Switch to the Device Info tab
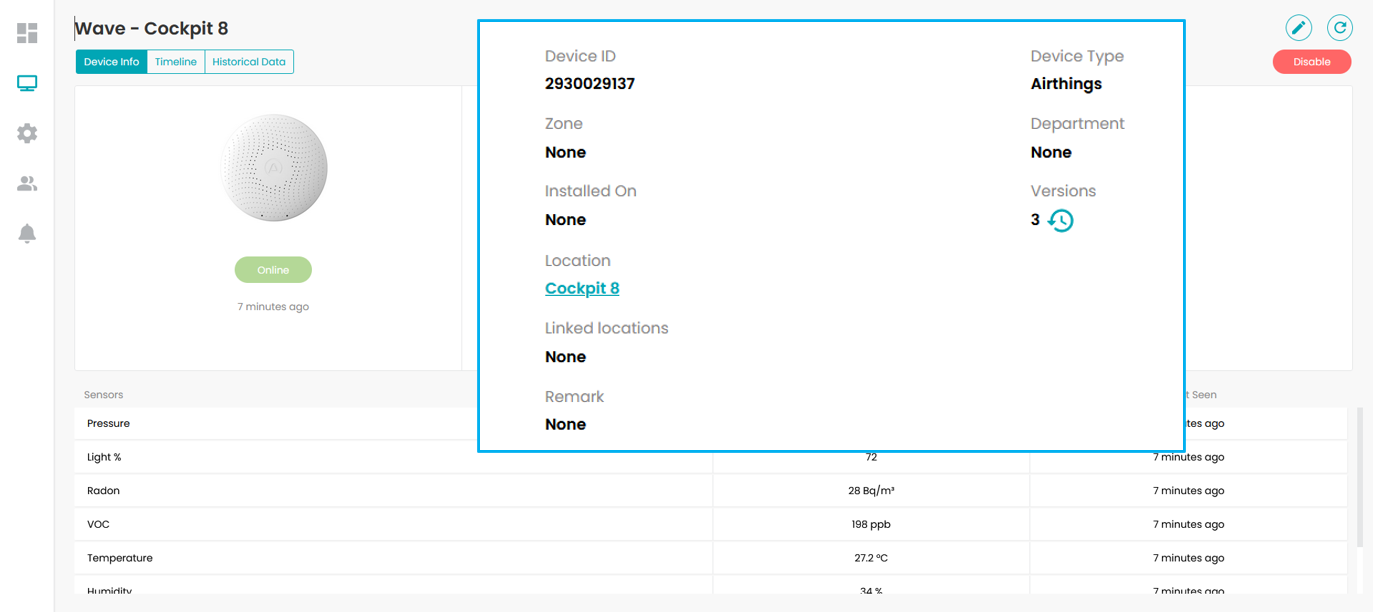 (111, 62)
